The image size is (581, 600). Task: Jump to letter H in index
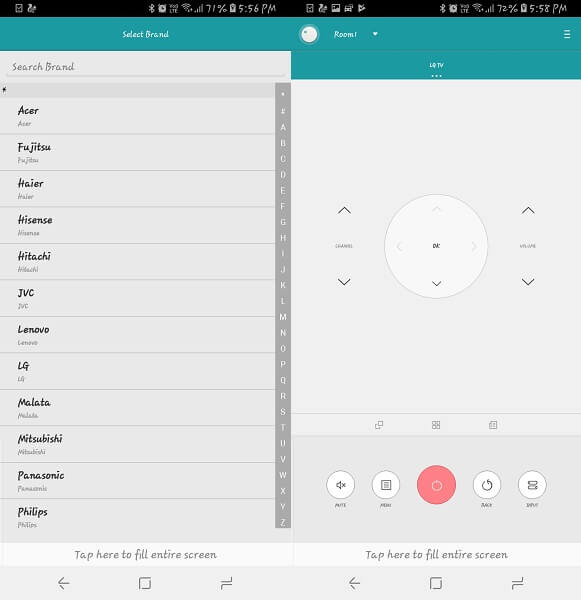click(283, 238)
